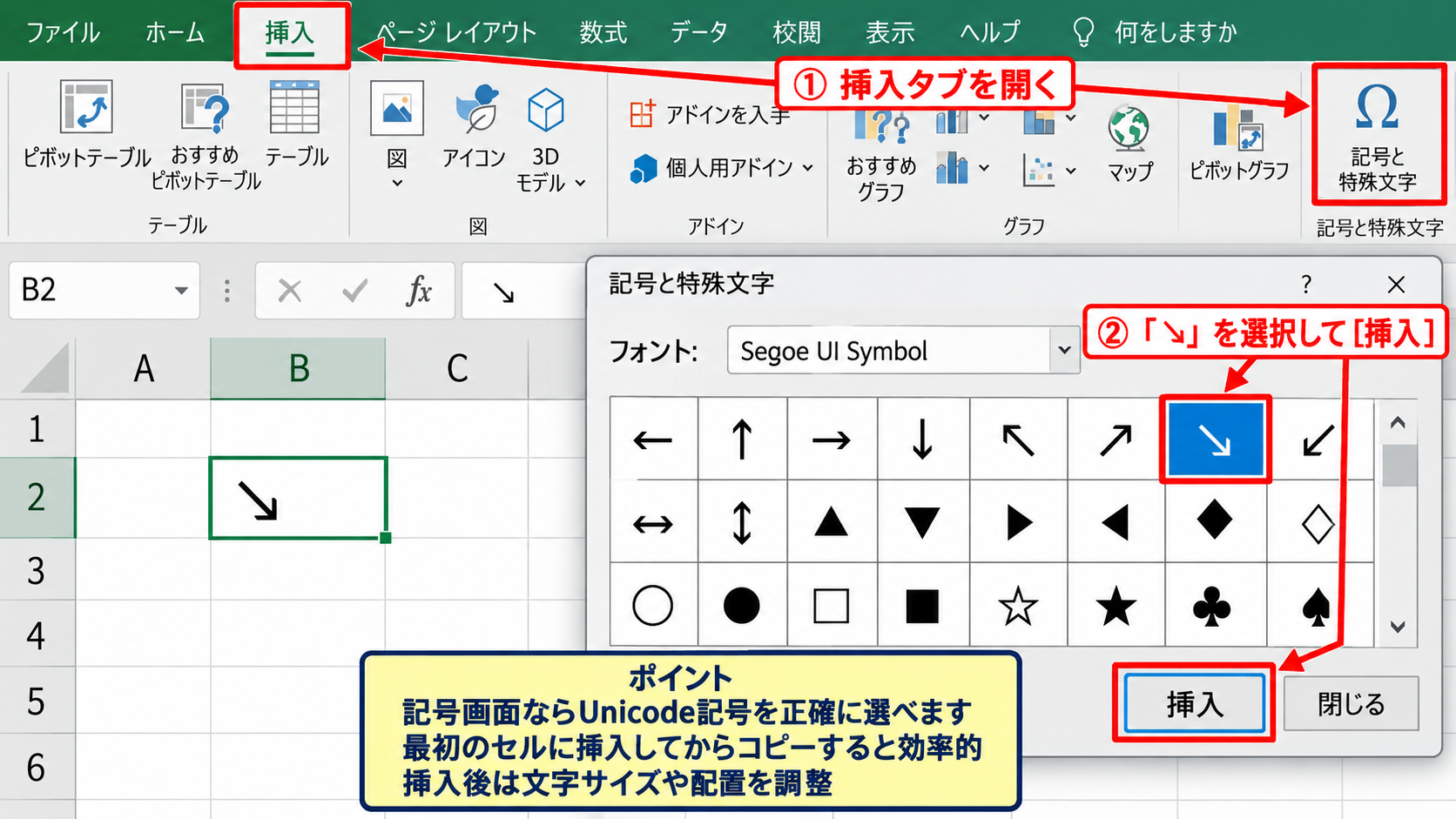The height and width of the screenshot is (819, 1456).
Task: Select the black star ★ symbol
Action: [x=1116, y=605]
